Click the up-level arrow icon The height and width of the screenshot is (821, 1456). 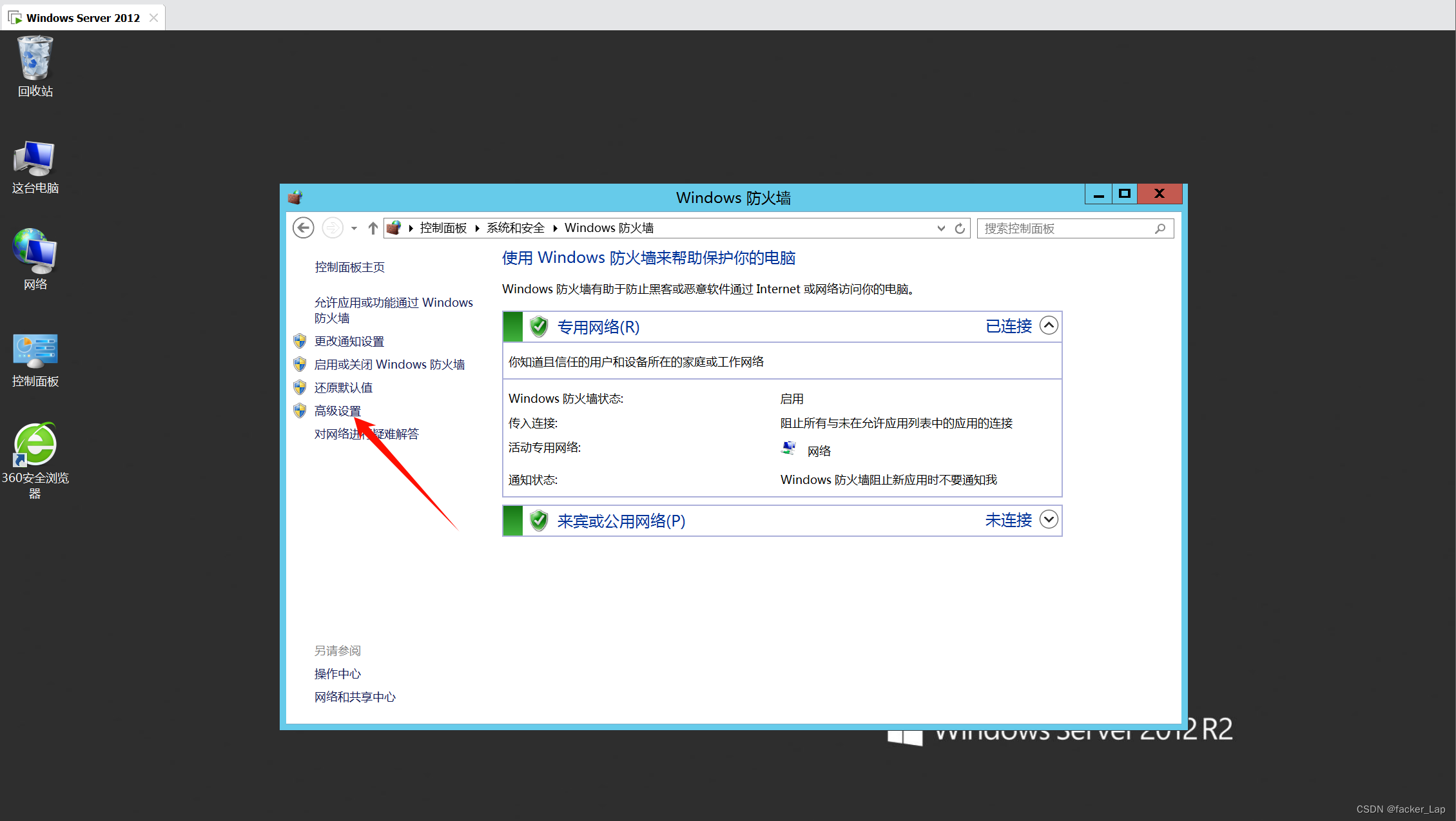[x=373, y=228]
